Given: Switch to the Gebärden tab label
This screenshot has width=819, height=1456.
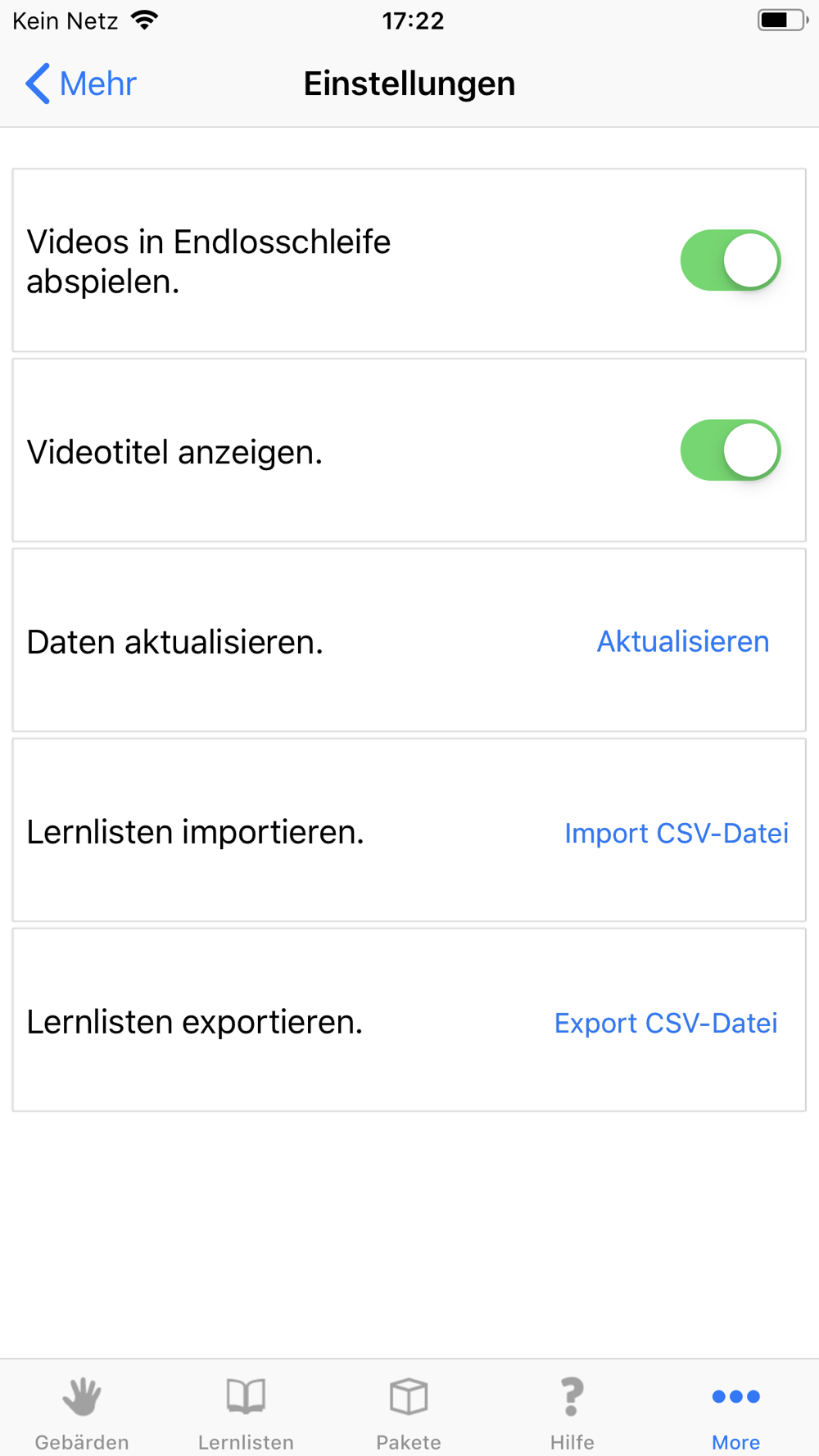Looking at the screenshot, I should point(82,1441).
